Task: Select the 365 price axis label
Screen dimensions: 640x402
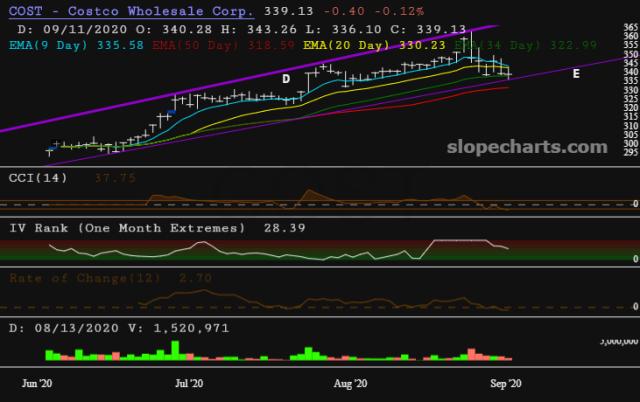Action: pyautogui.click(x=631, y=27)
